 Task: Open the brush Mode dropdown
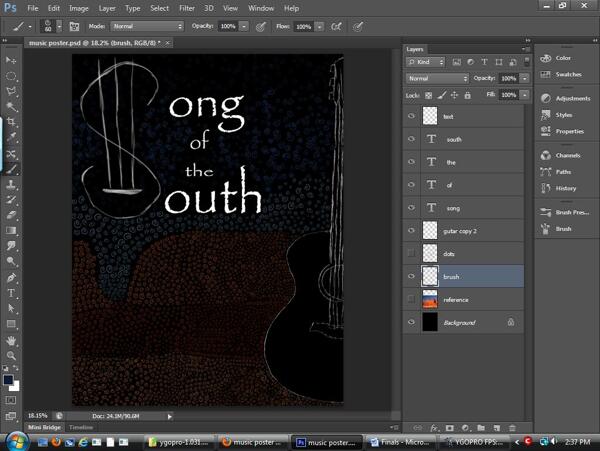147,24
